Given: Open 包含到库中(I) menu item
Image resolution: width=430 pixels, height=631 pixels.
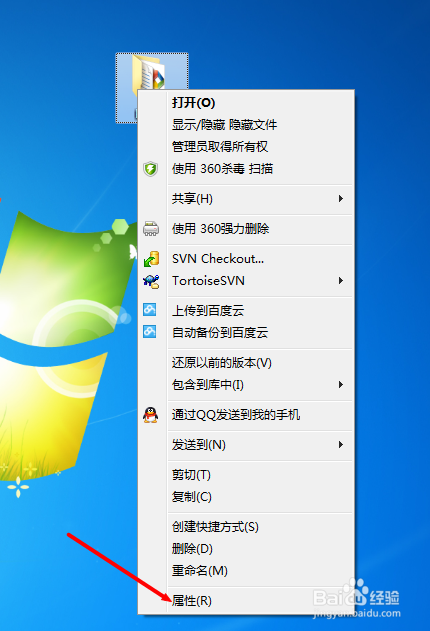Looking at the screenshot, I should coord(246,385).
